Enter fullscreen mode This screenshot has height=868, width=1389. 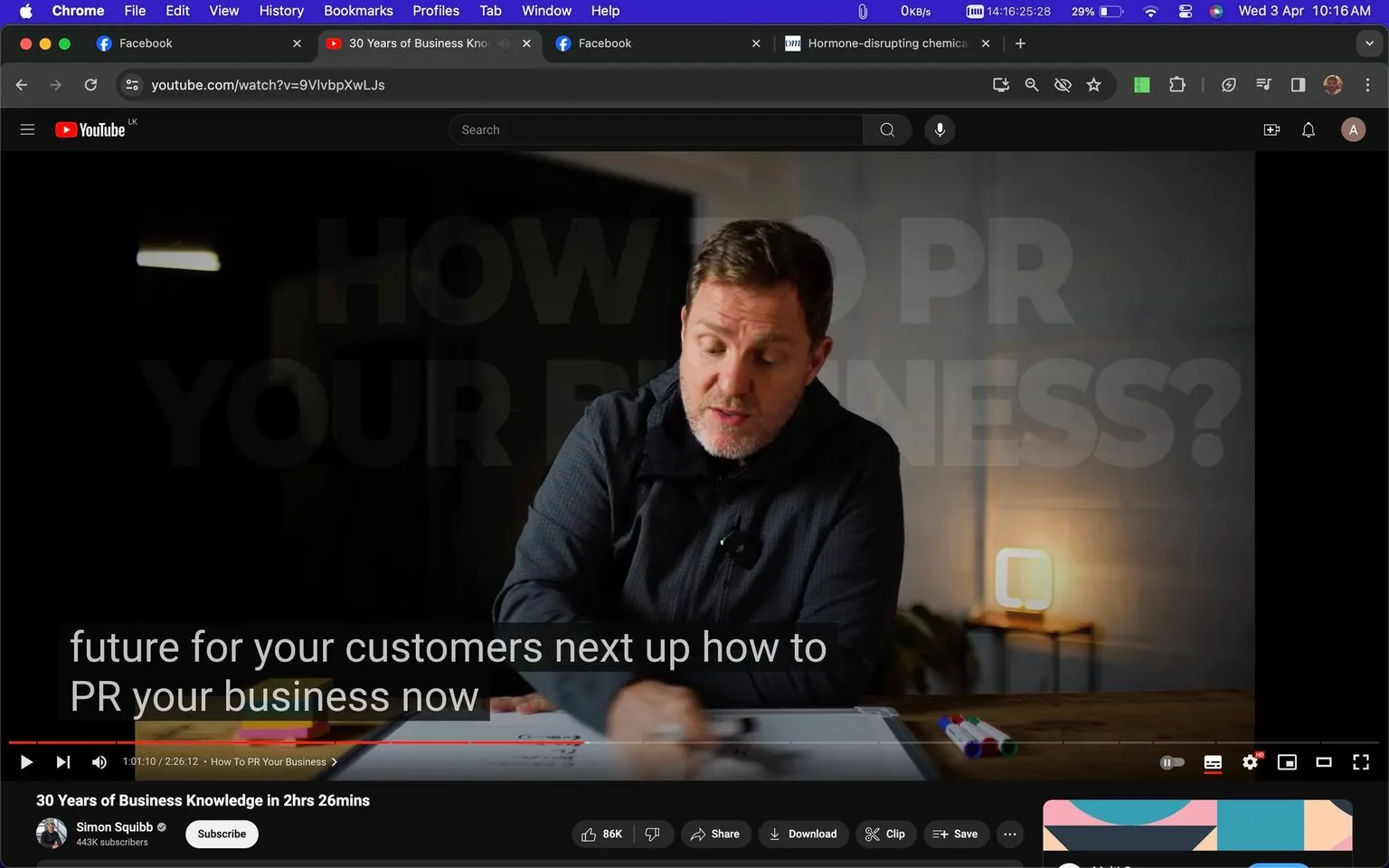[1360, 761]
